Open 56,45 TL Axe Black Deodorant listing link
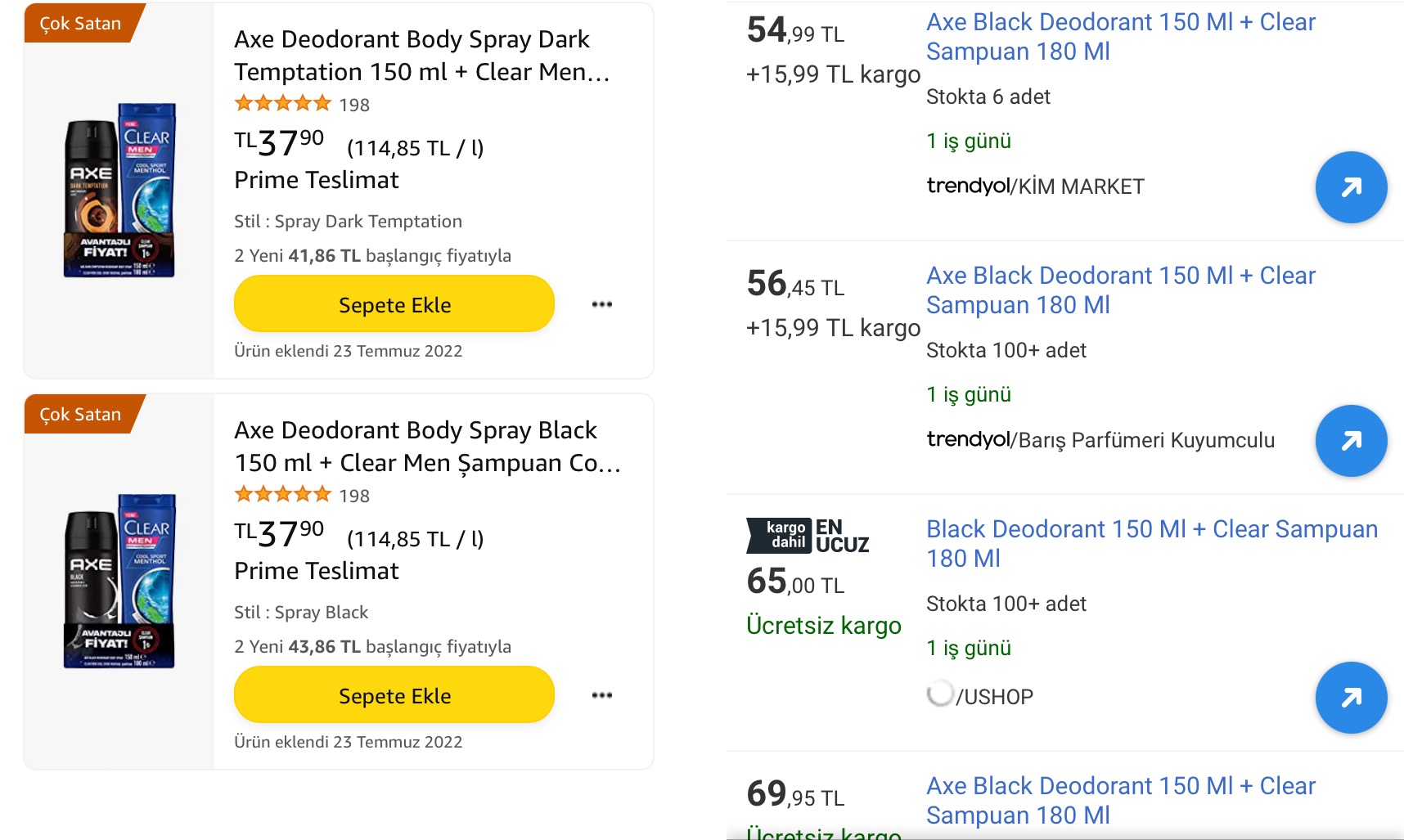Image resolution: width=1404 pixels, height=840 pixels. pos(1121,290)
